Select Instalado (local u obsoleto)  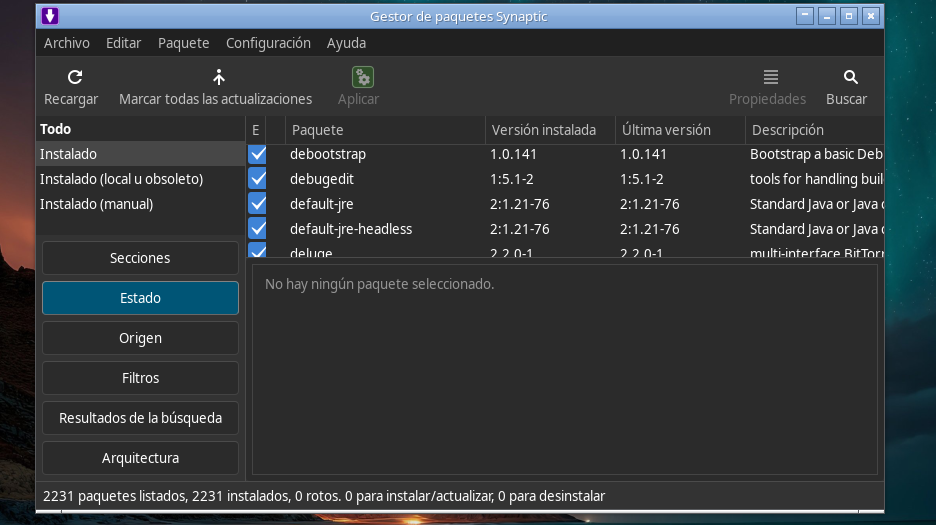[x=141, y=179]
